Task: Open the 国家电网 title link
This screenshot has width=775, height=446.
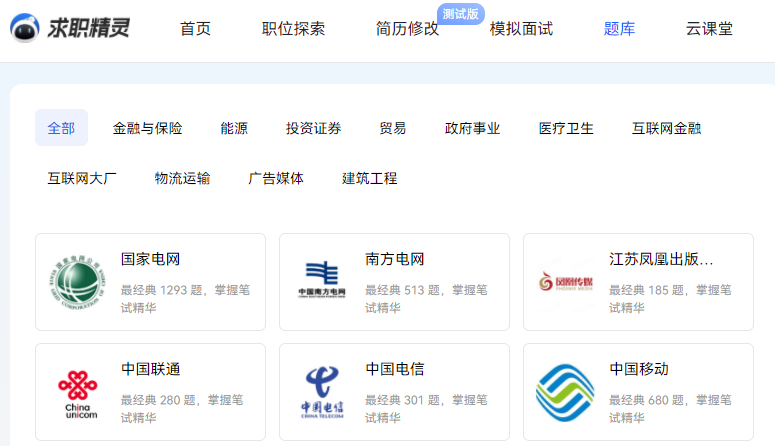Action: (x=150, y=259)
